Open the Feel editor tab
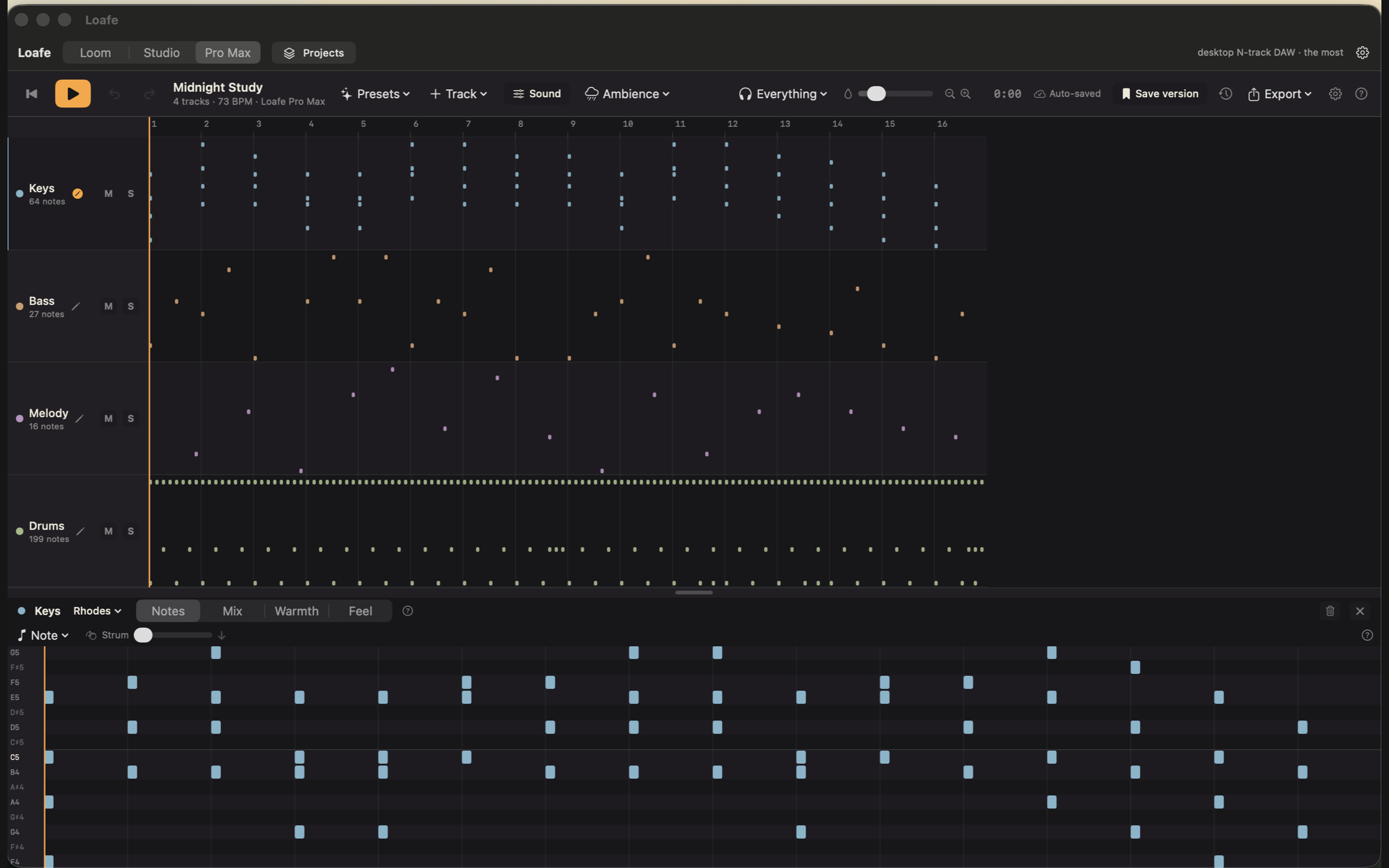The height and width of the screenshot is (868, 1389). (x=360, y=611)
